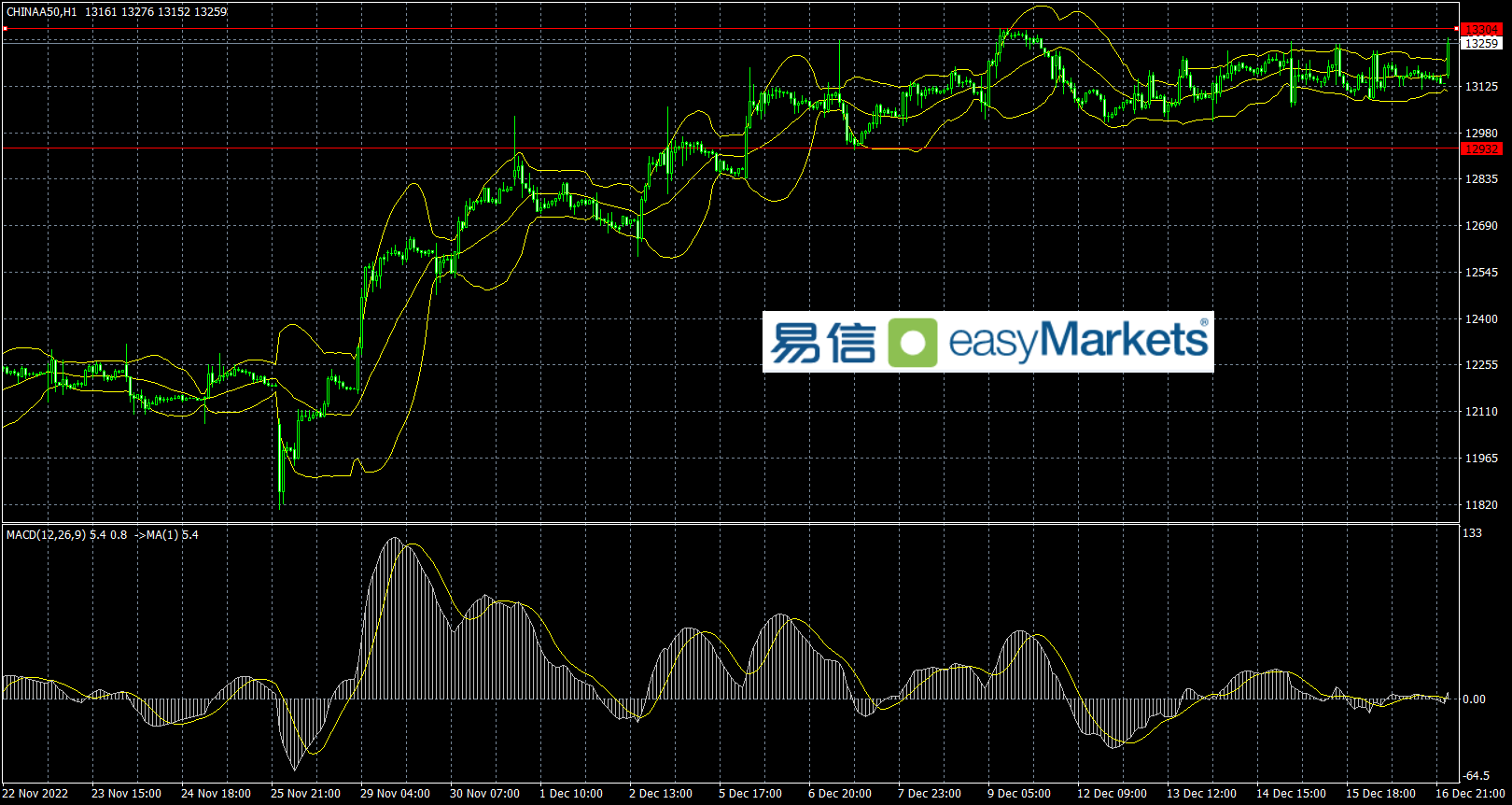Click the 12110 price axis label
Viewport: 1512px width, 805px height.
[x=1481, y=412]
